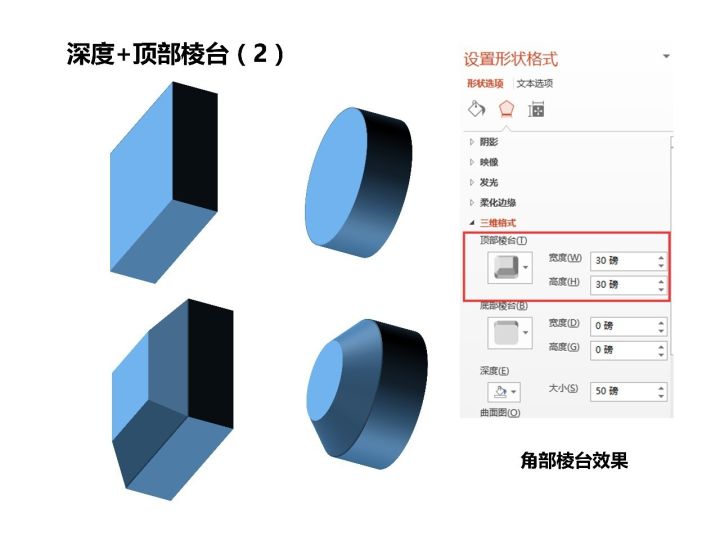The image size is (720, 540).
Task: Open the depth color dropdown arrow
Action: point(513,392)
